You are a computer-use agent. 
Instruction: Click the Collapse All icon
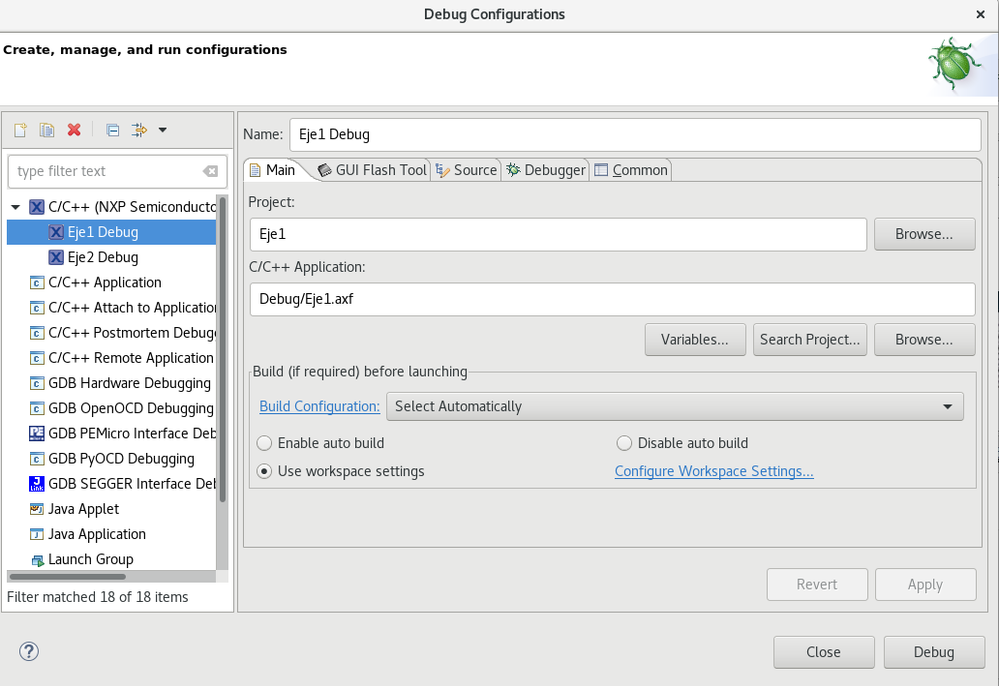coord(113,130)
